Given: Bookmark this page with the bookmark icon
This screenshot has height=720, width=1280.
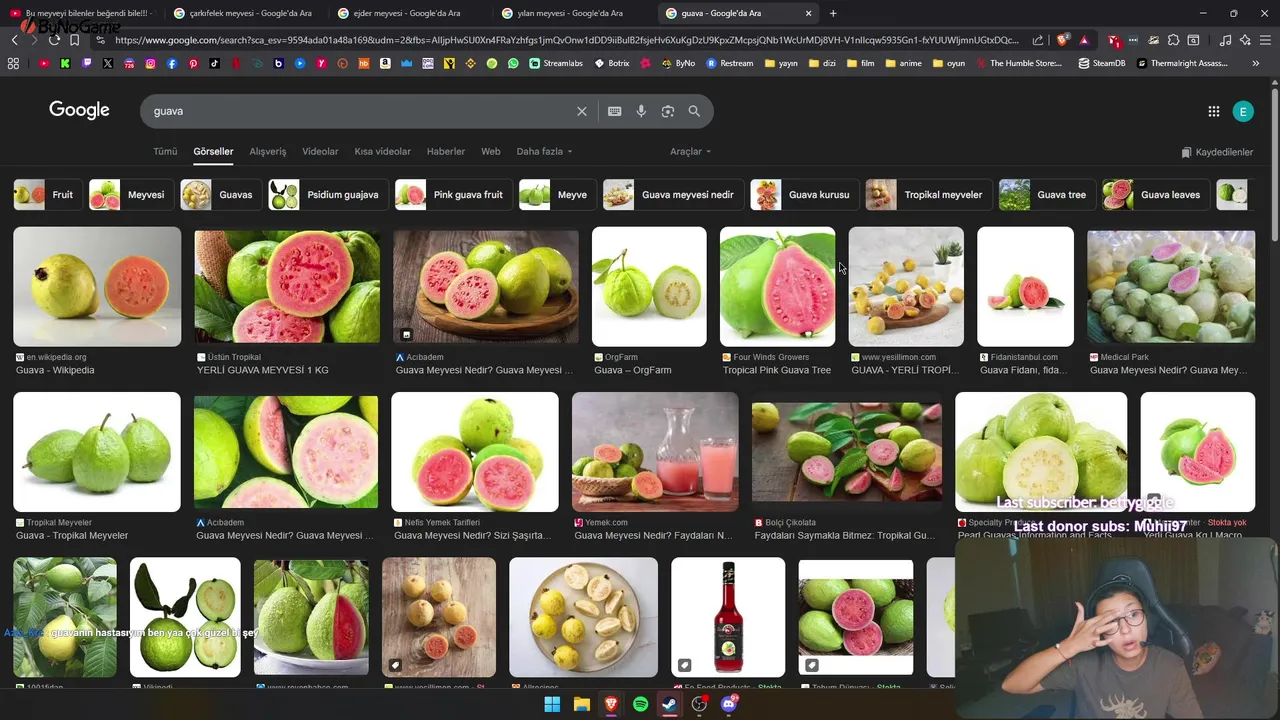Looking at the screenshot, I should coord(74,40).
